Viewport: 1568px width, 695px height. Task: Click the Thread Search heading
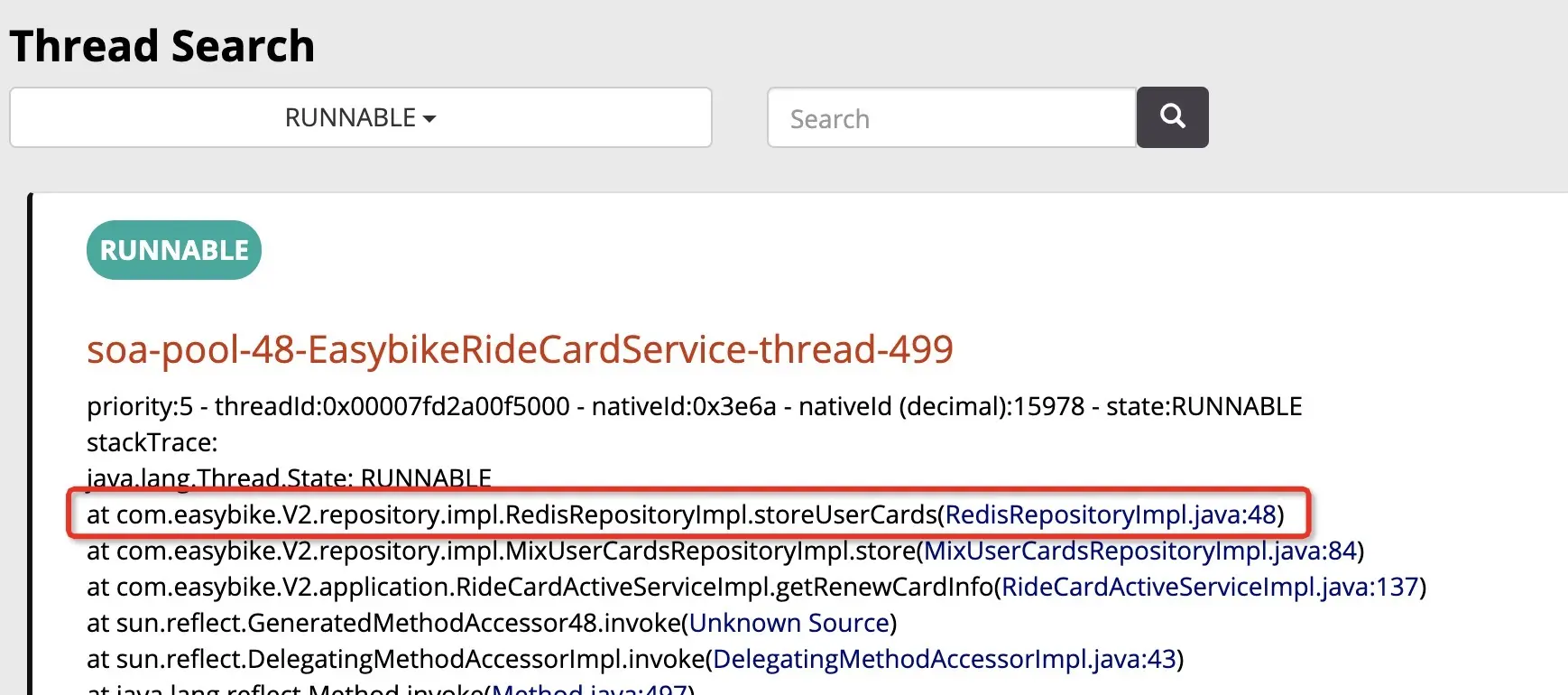click(x=162, y=46)
